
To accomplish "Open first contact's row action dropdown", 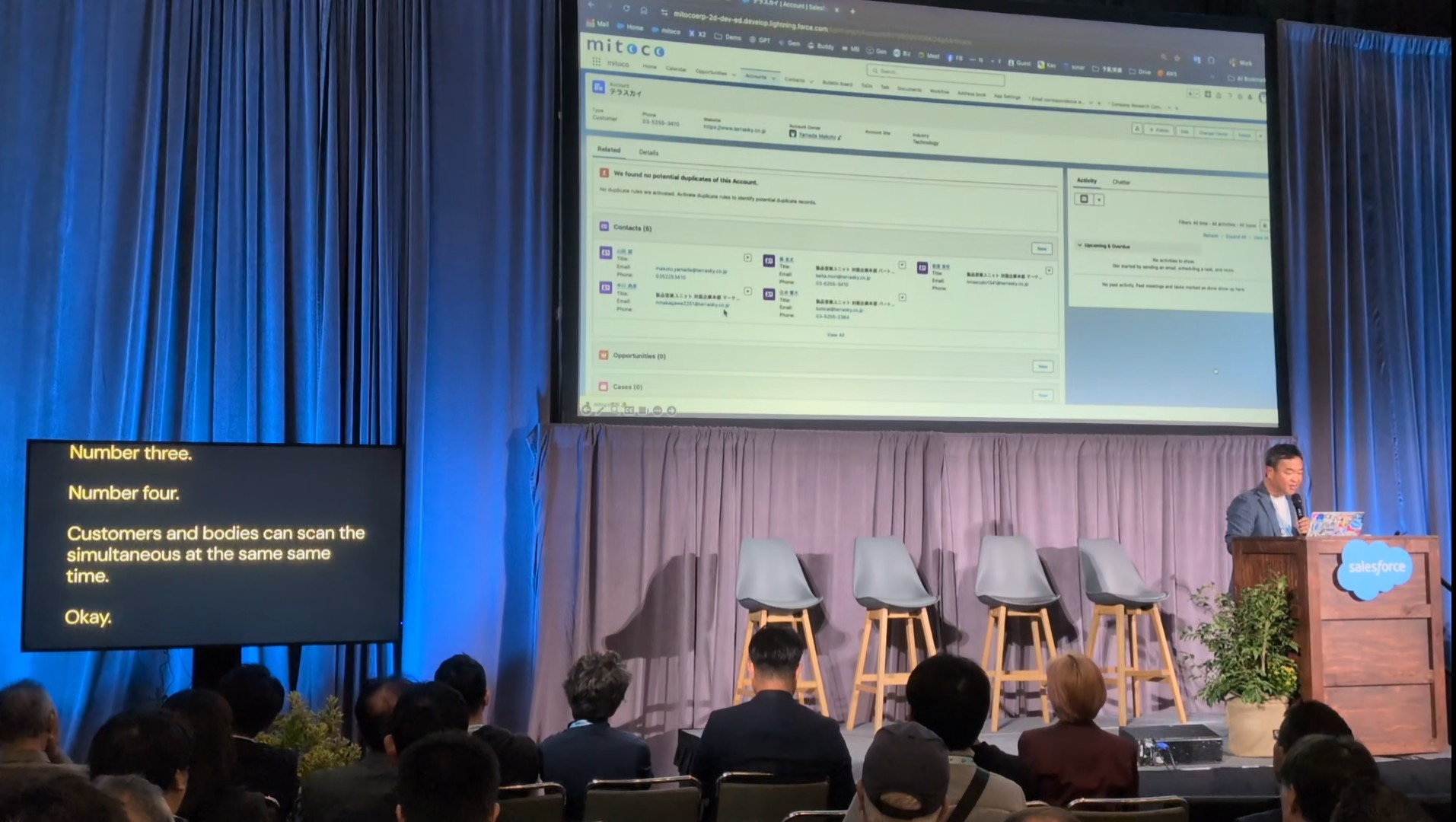I will (x=747, y=258).
